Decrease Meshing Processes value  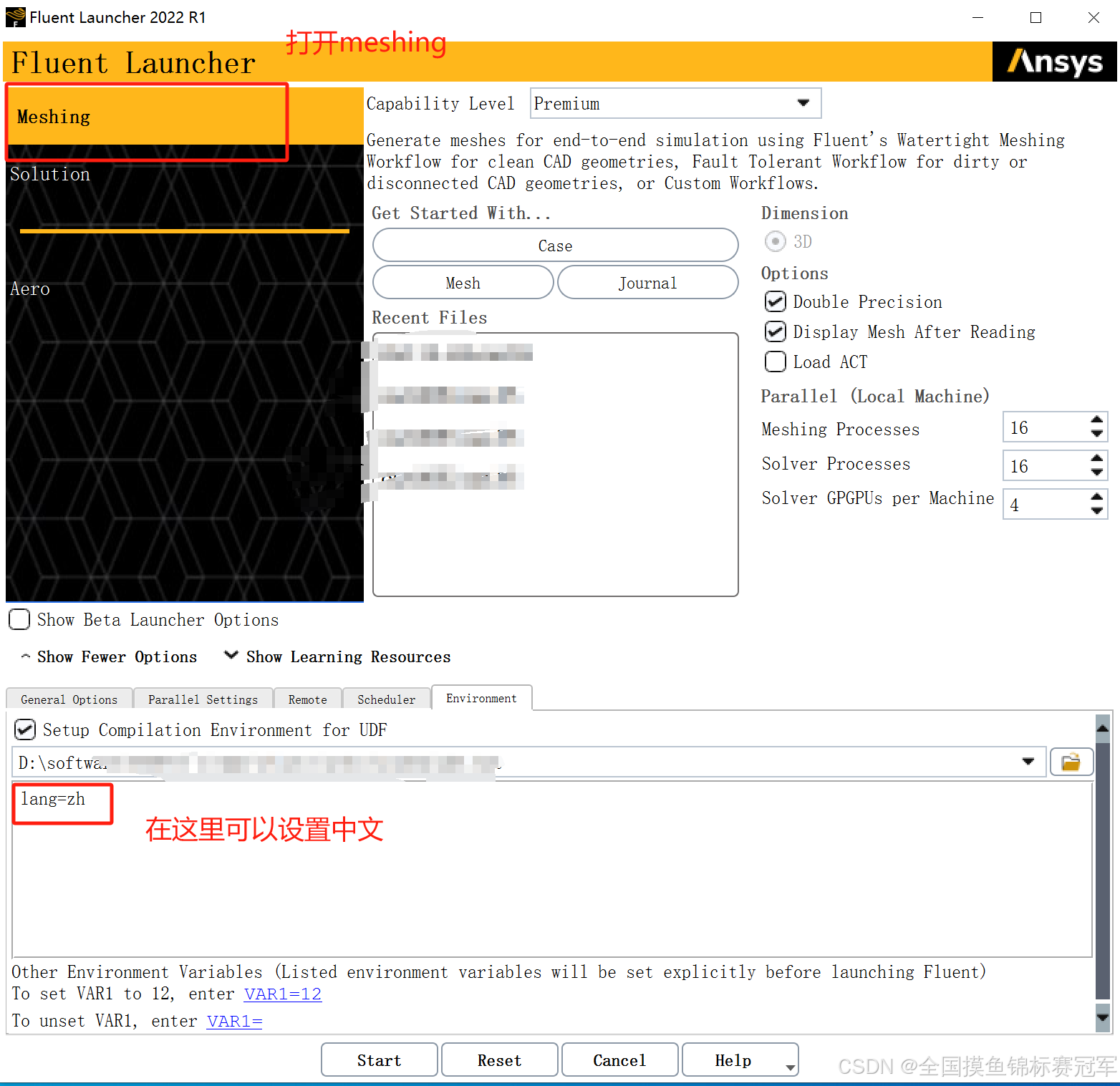[x=1096, y=433]
